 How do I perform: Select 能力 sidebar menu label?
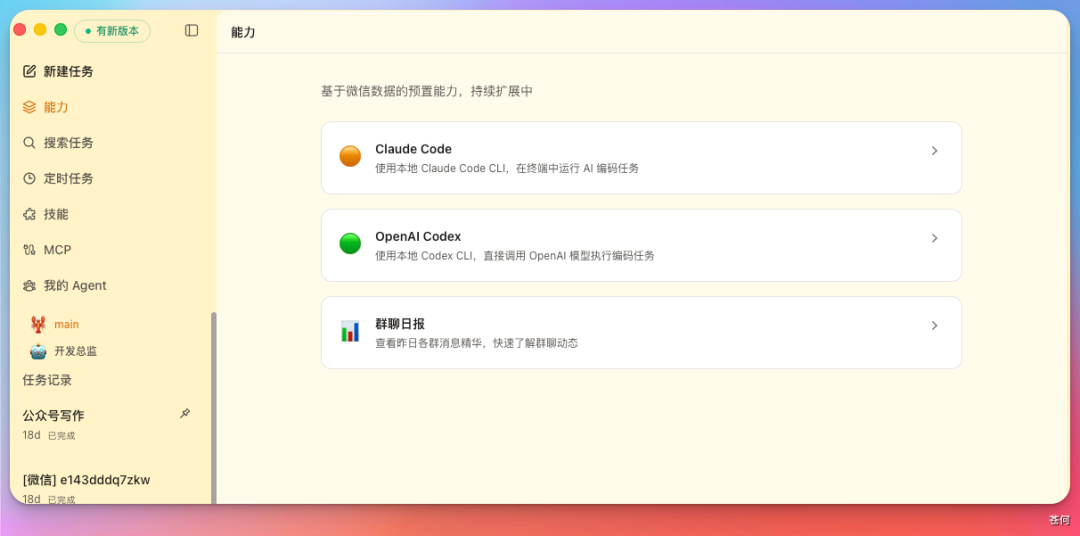coord(56,107)
